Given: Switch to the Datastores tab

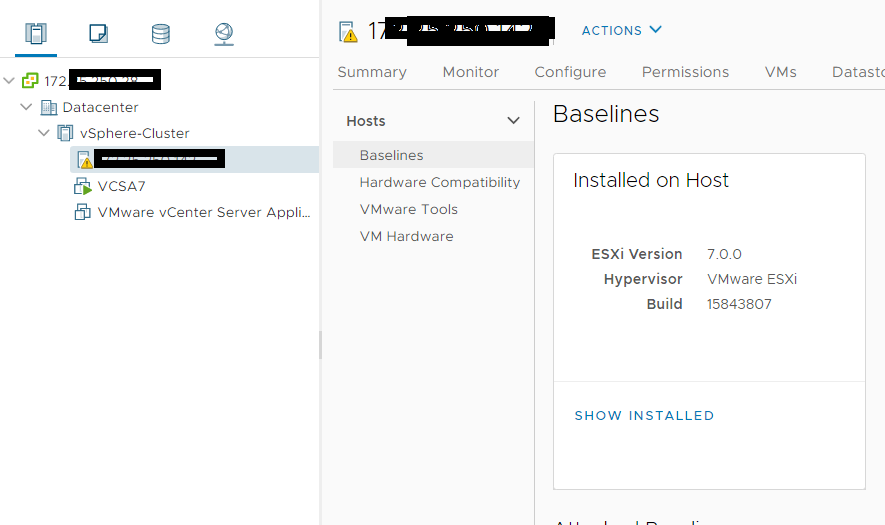Looking at the screenshot, I should pyautogui.click(x=858, y=72).
